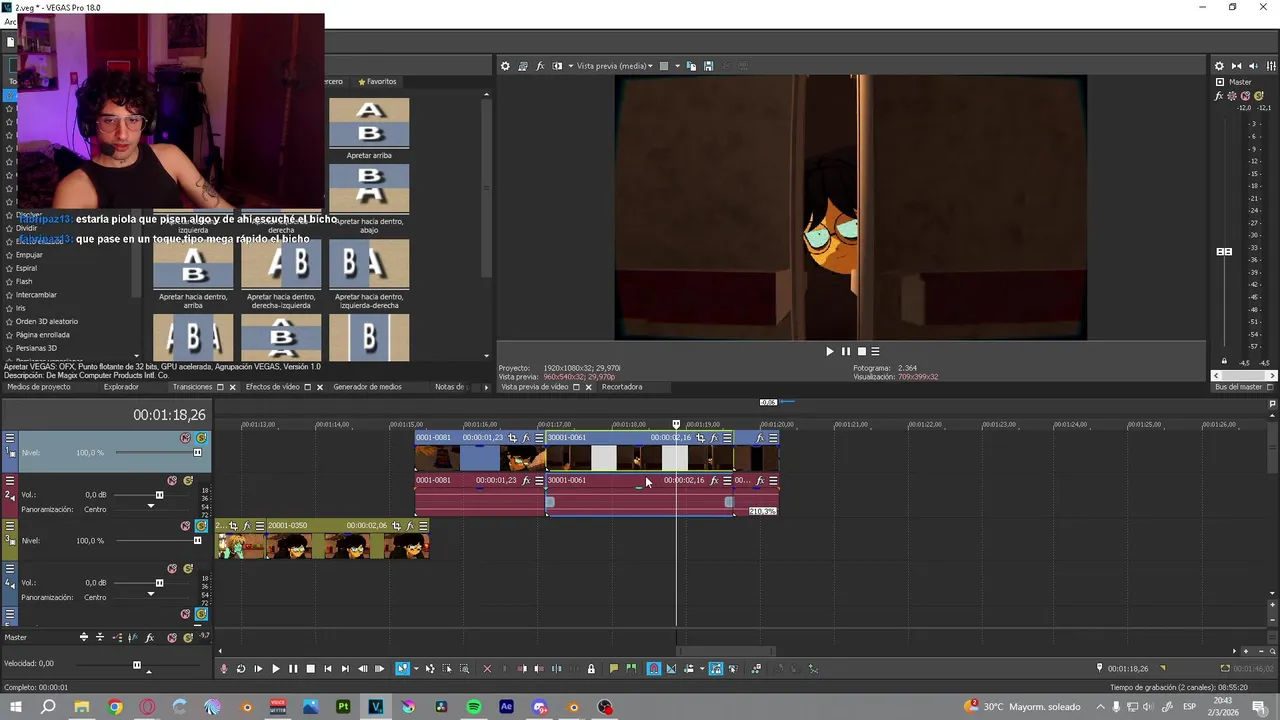Mute video track 1
Image resolution: width=1280 pixels, height=720 pixels.
pos(185,438)
